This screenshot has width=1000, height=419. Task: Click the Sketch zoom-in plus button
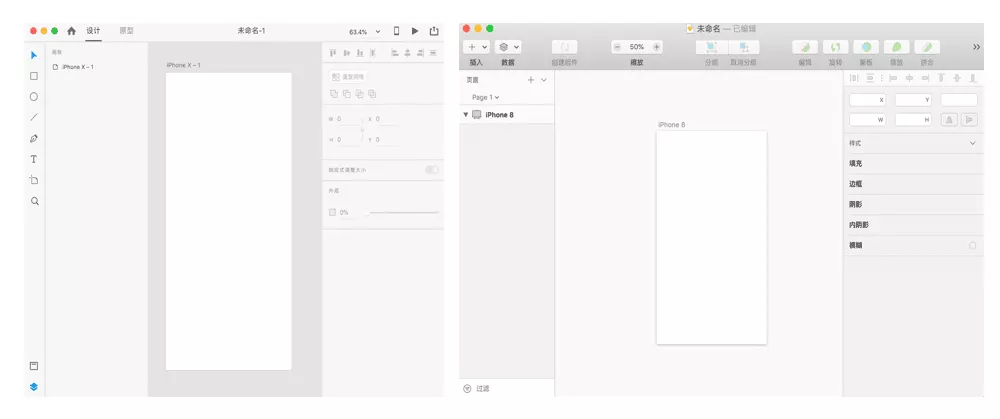pos(656,47)
